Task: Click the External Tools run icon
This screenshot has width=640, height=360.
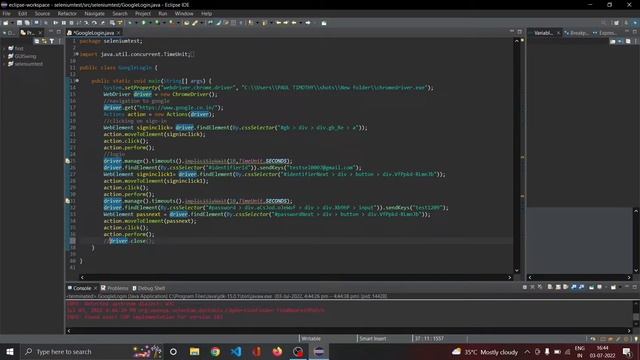Action: (171, 23)
